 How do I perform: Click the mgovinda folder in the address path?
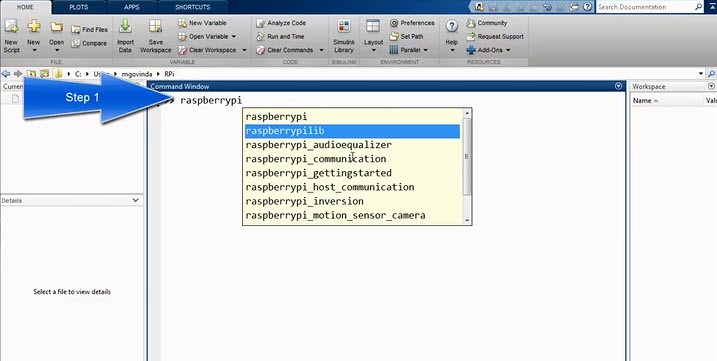pyautogui.click(x=137, y=74)
